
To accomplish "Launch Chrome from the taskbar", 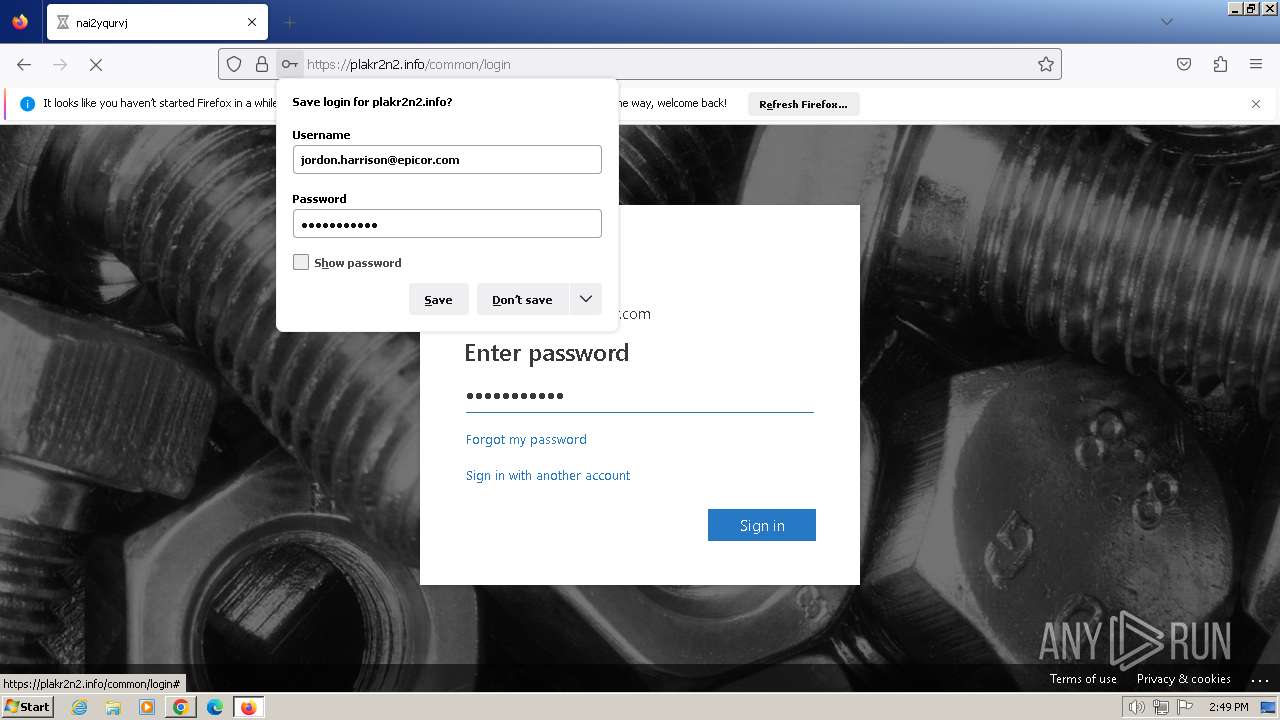I will coord(181,707).
